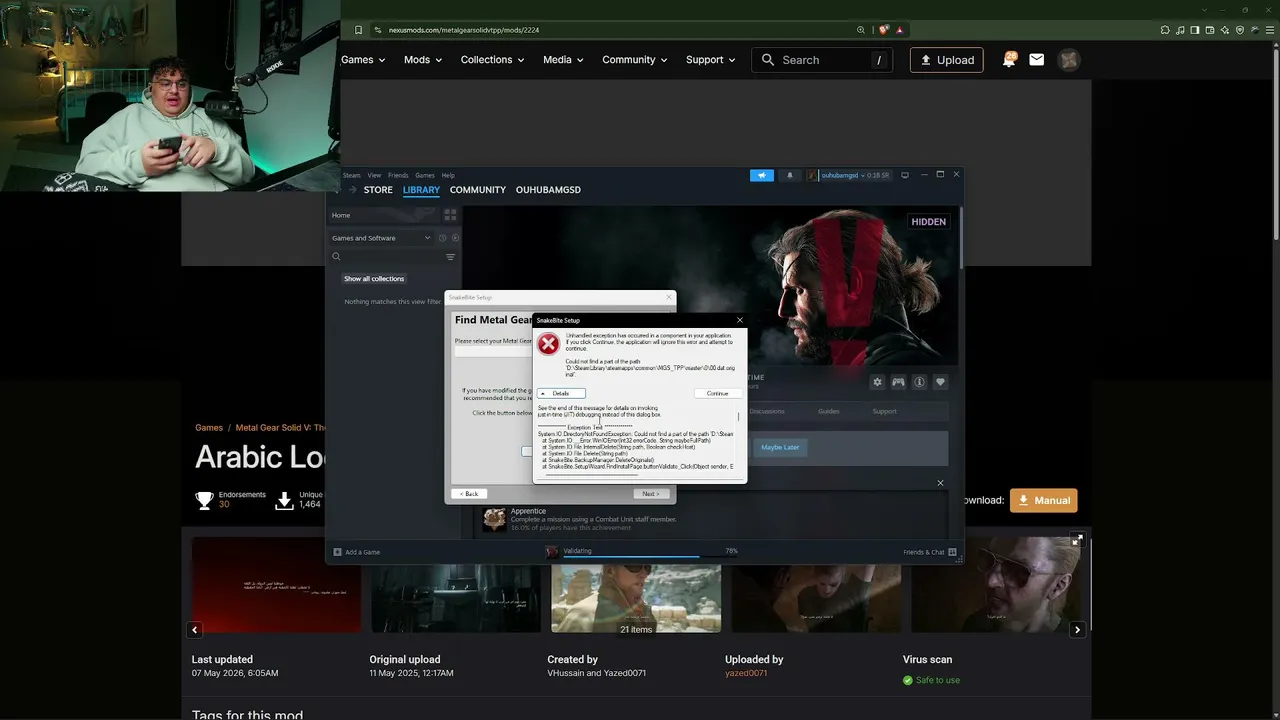Click Maybe Later on Steam page
Image resolution: width=1280 pixels, height=720 pixels.
[x=780, y=447]
